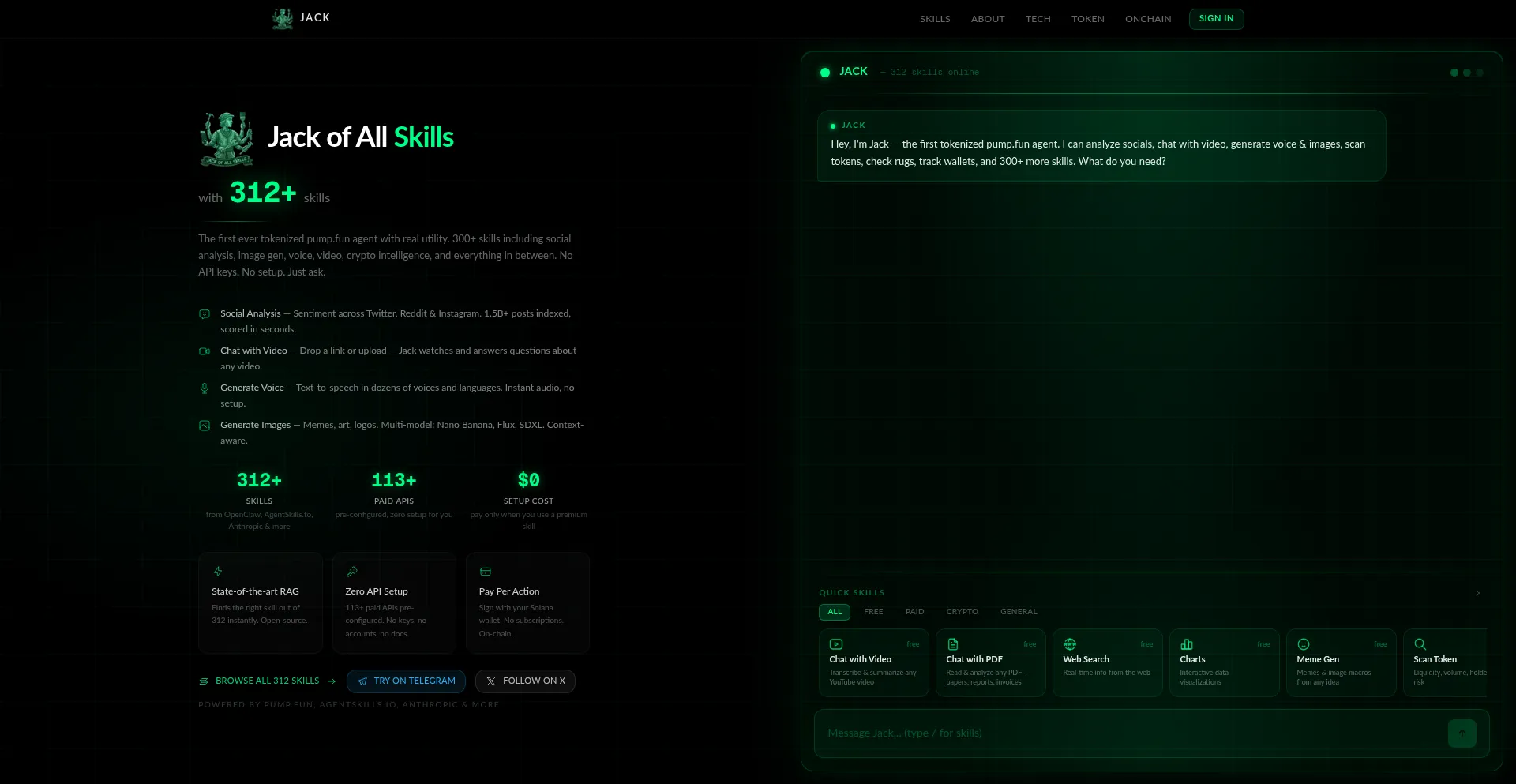Viewport: 1516px width, 784px height.
Task: Select the ALL quick skills filter
Action: [835, 612]
